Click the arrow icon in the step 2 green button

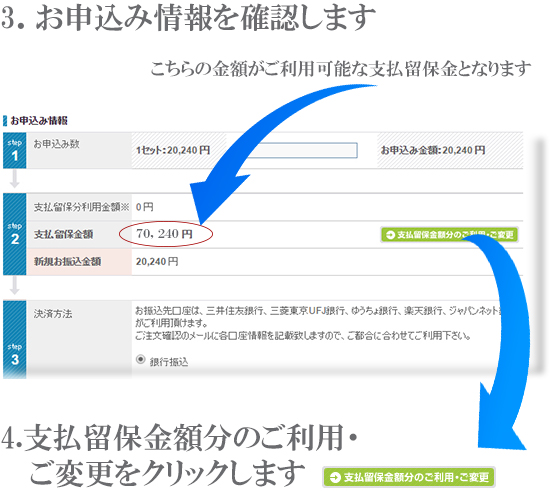click(x=390, y=235)
